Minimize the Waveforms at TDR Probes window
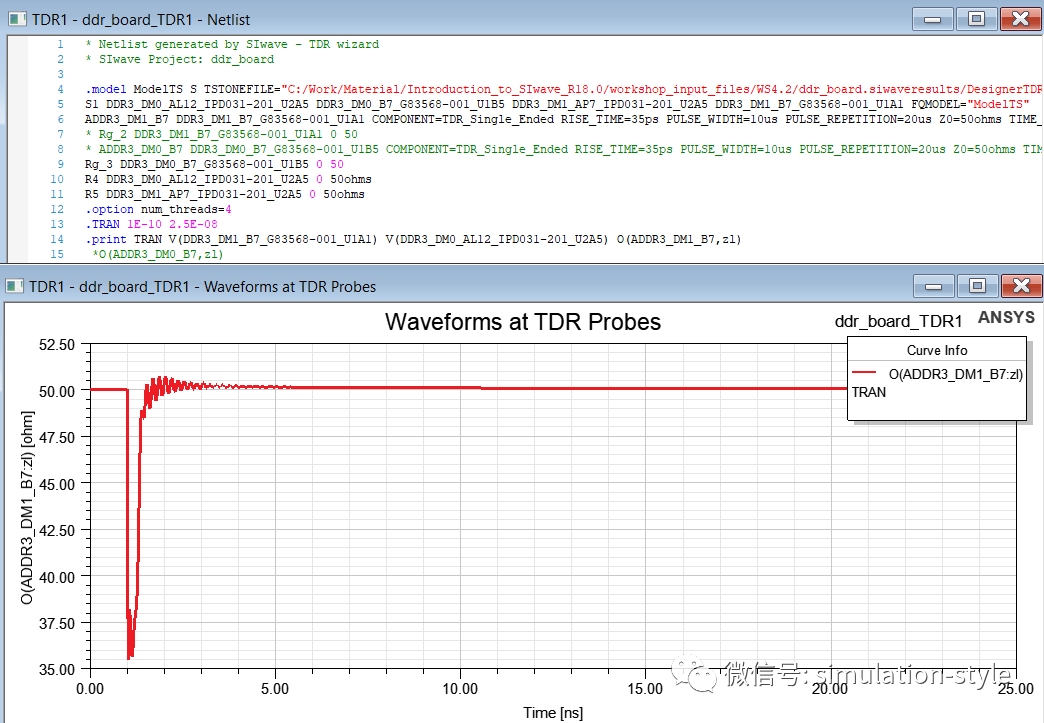This screenshot has height=723, width=1044. (933, 286)
